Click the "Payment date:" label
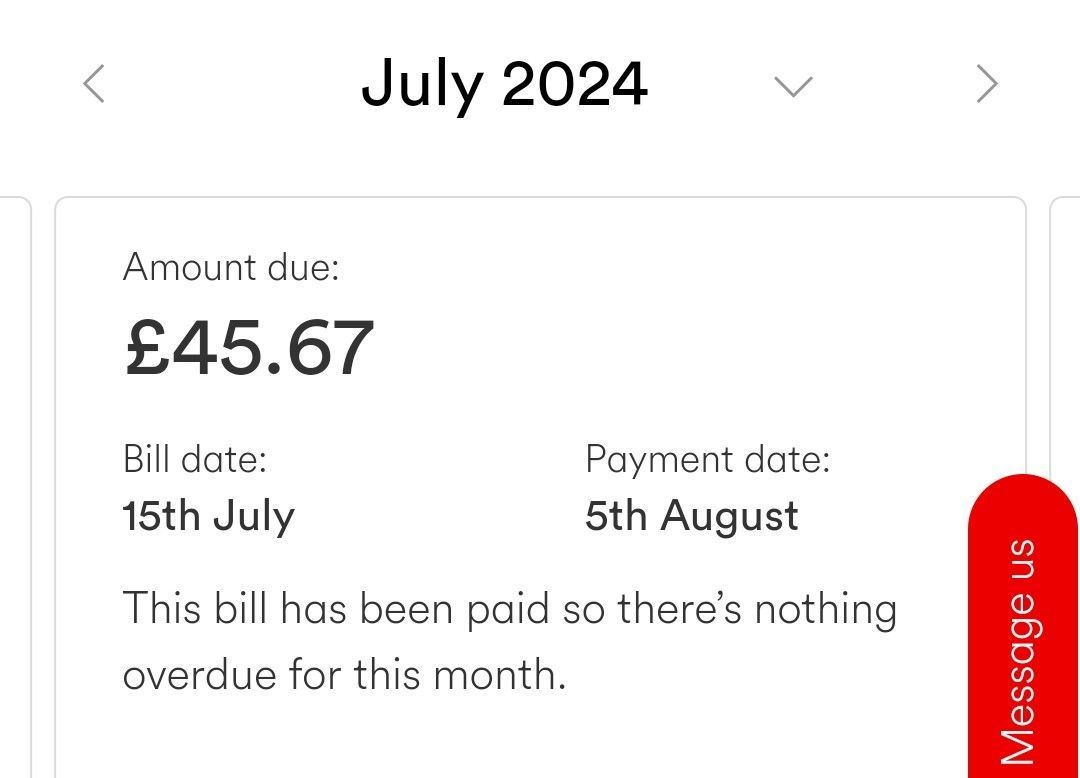1080x778 pixels. pyautogui.click(x=707, y=459)
